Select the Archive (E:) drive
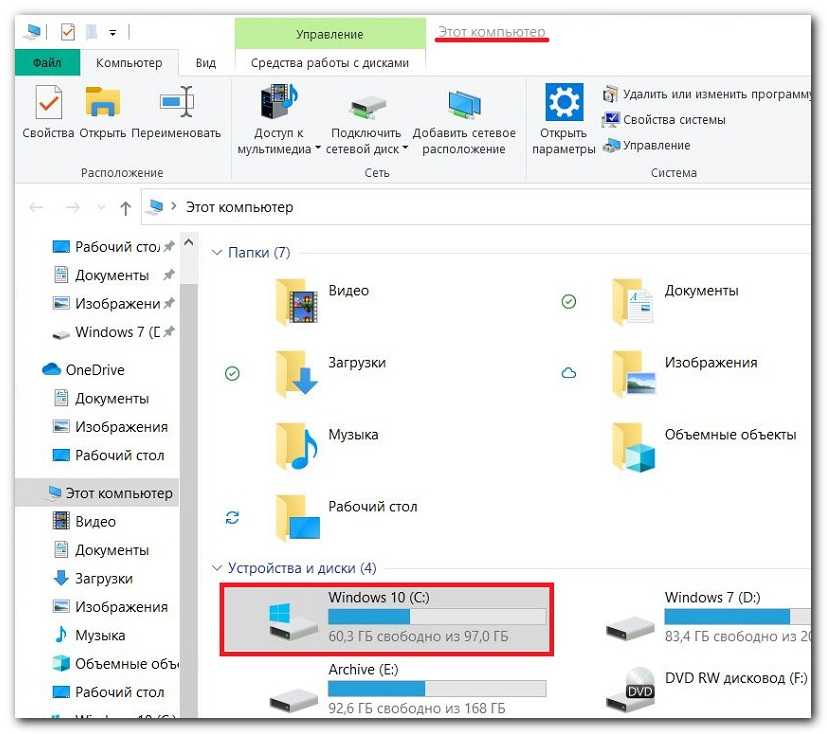827x734 pixels. (407, 691)
